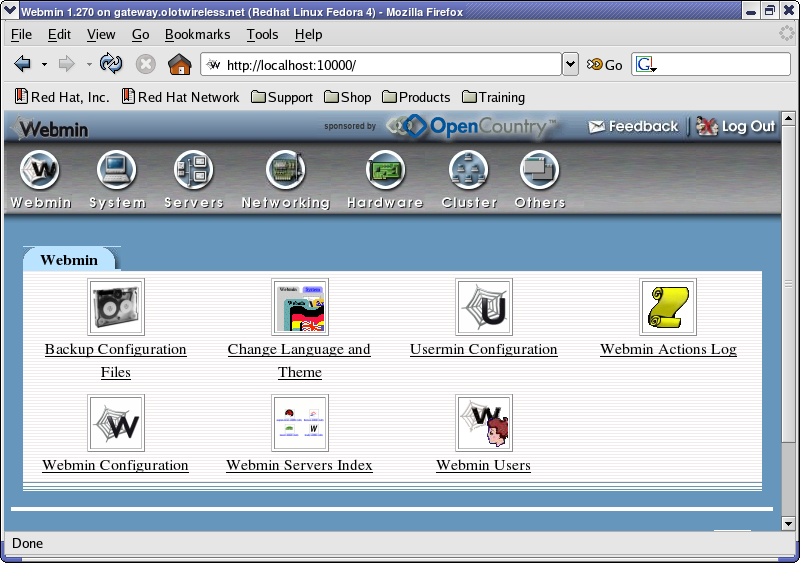Open the Webmin Configuration link

(x=115, y=465)
